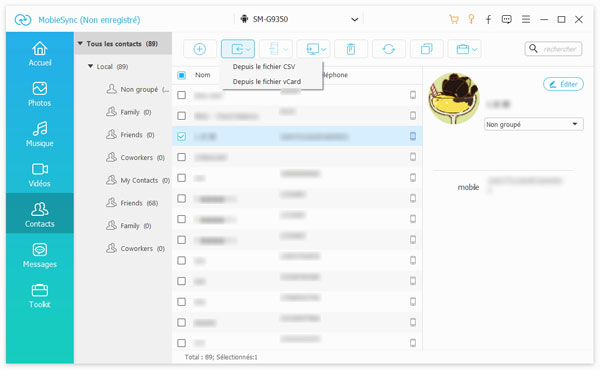Click the export to PC icon
The width and height of the screenshot is (600, 370).
pyautogui.click(x=313, y=49)
